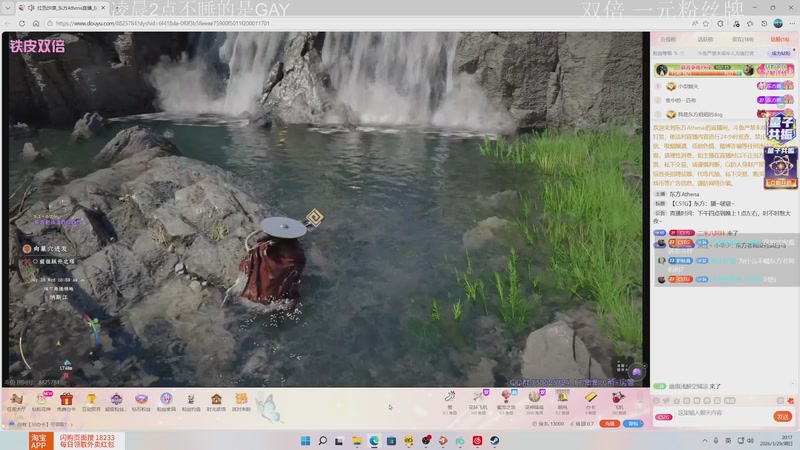Open the golden trophy activity icon
The height and width of the screenshot is (450, 800).
point(91,401)
